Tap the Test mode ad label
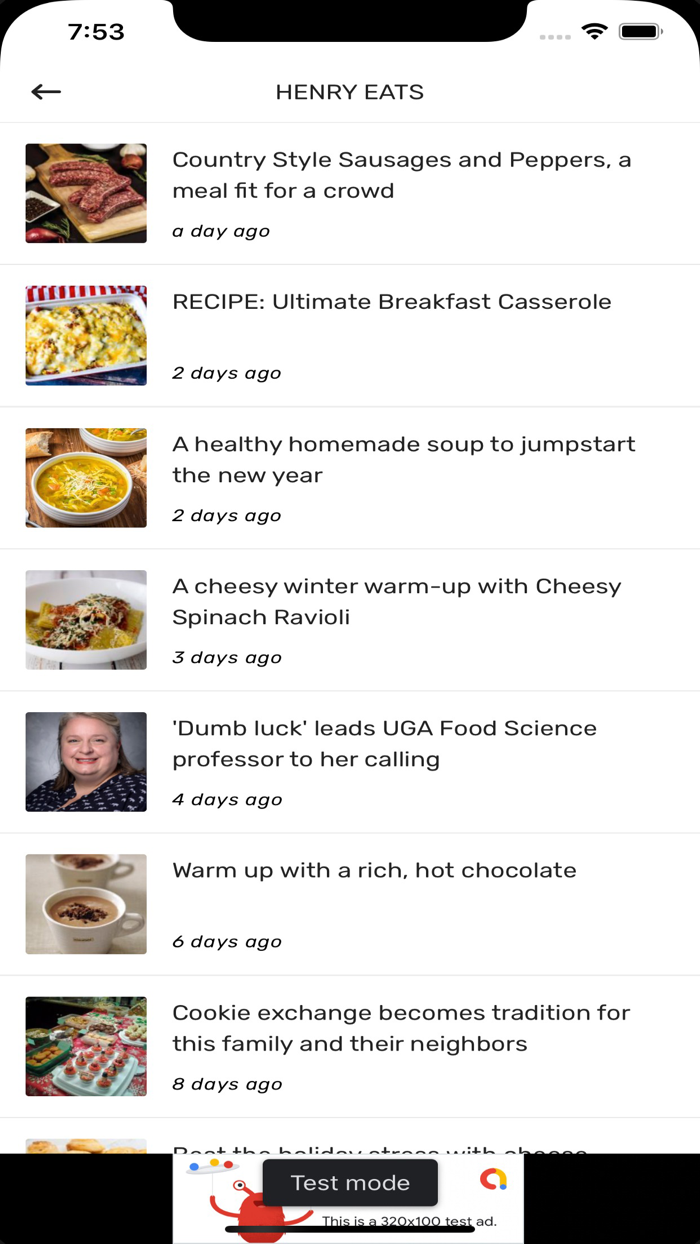Image resolution: width=700 pixels, height=1244 pixels. coord(350,1183)
